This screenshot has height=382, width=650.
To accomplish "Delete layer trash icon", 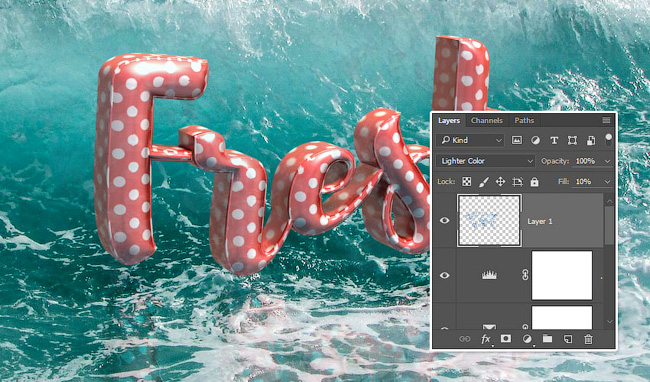I will [x=588, y=339].
